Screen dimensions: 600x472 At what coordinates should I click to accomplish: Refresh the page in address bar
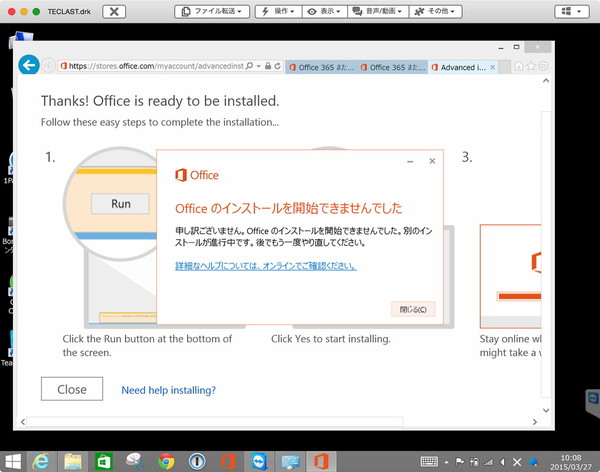pos(277,66)
